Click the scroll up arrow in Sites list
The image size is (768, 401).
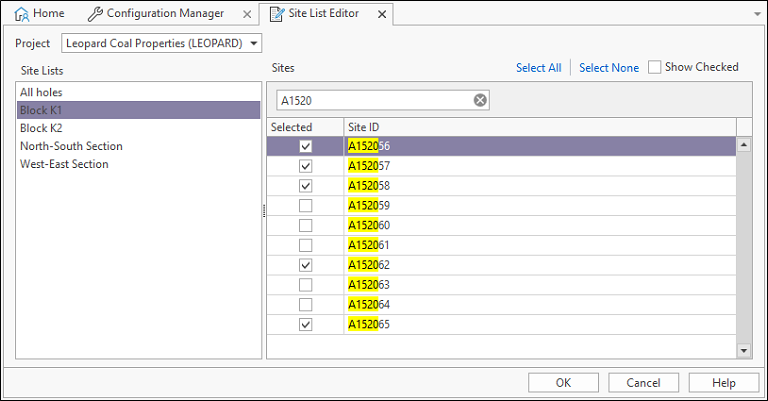click(744, 145)
